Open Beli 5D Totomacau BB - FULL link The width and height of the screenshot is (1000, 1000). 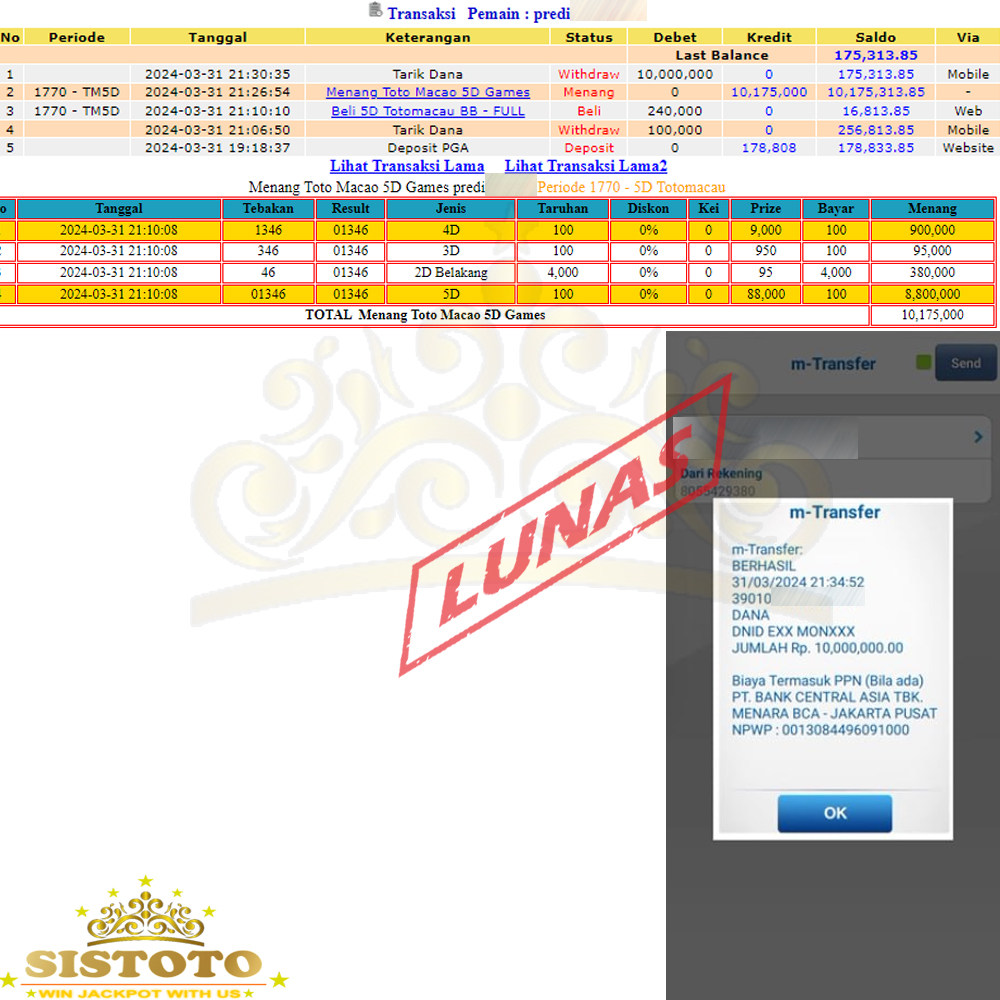428,111
